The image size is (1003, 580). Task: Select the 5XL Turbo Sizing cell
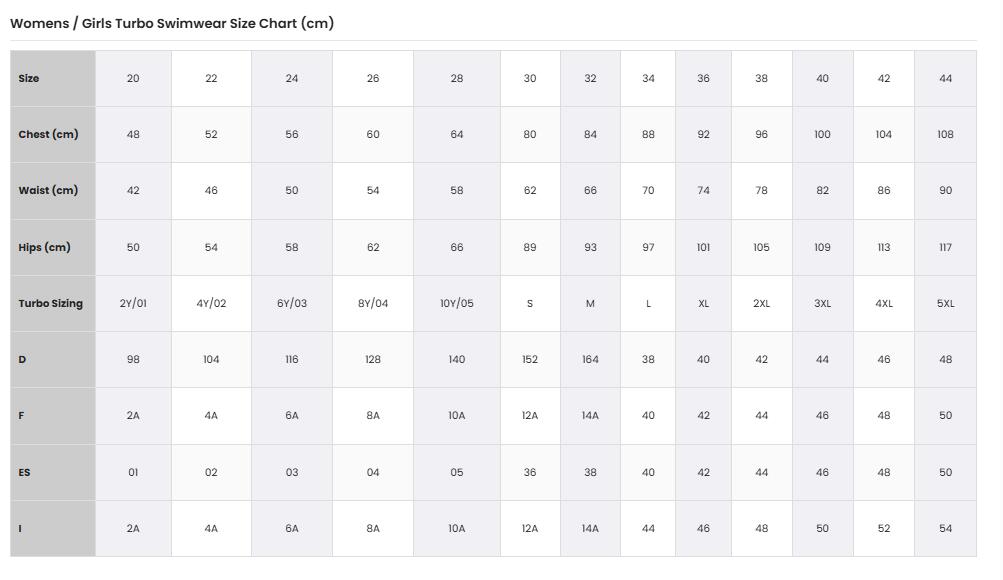[x=945, y=304]
